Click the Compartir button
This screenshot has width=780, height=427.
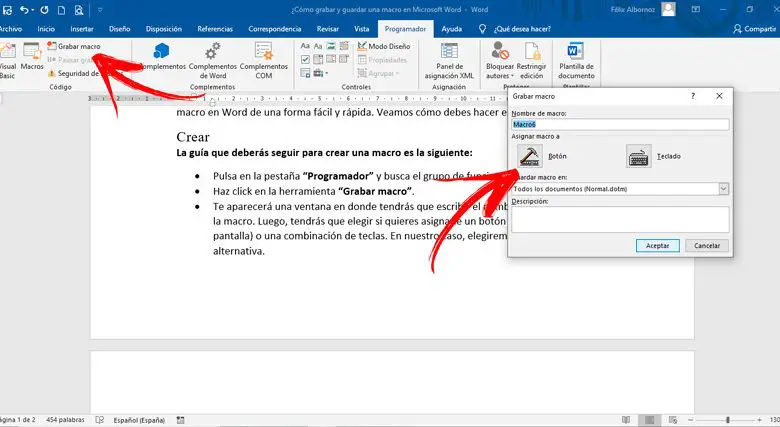point(755,29)
